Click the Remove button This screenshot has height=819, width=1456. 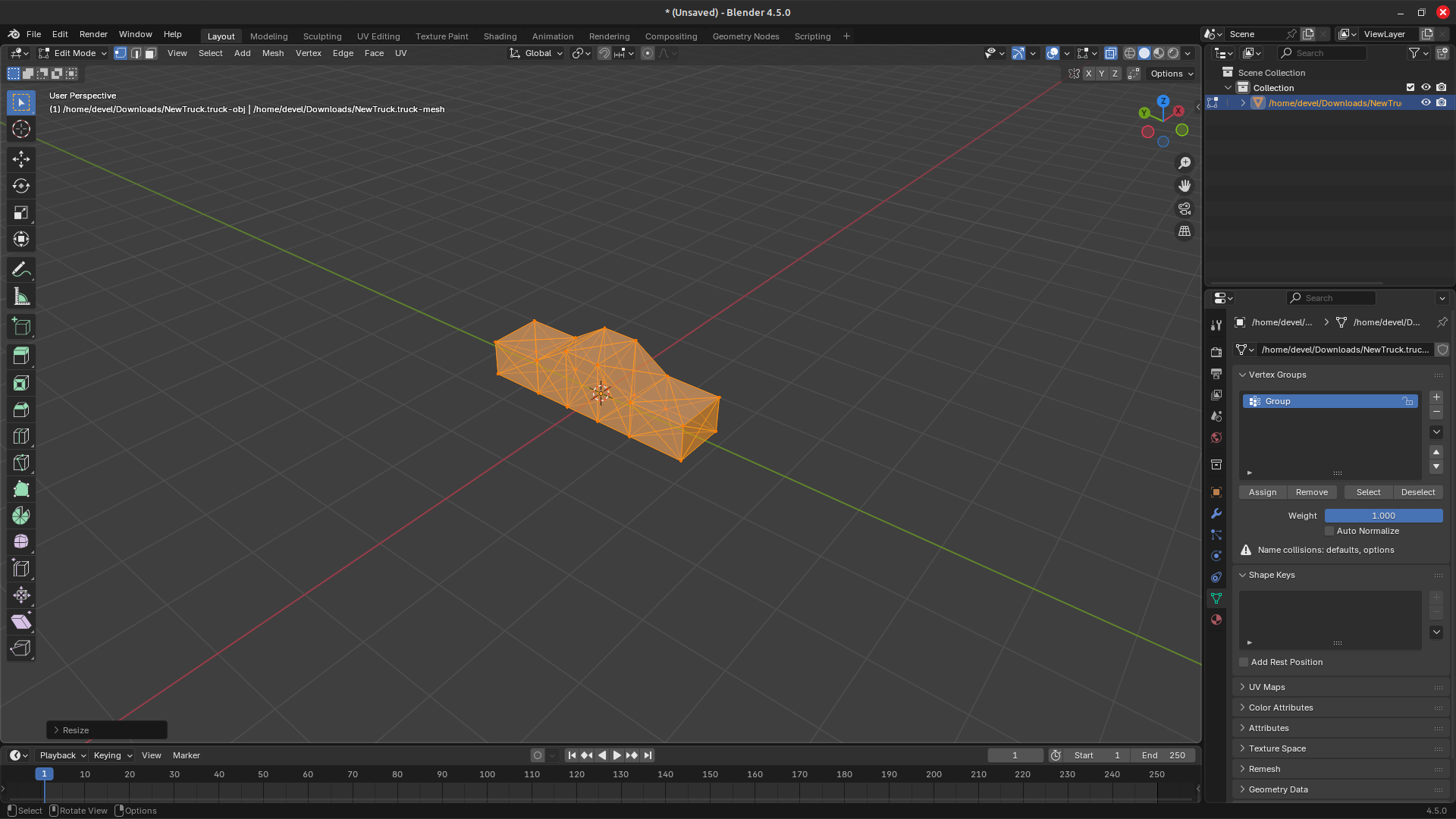pyautogui.click(x=1311, y=492)
